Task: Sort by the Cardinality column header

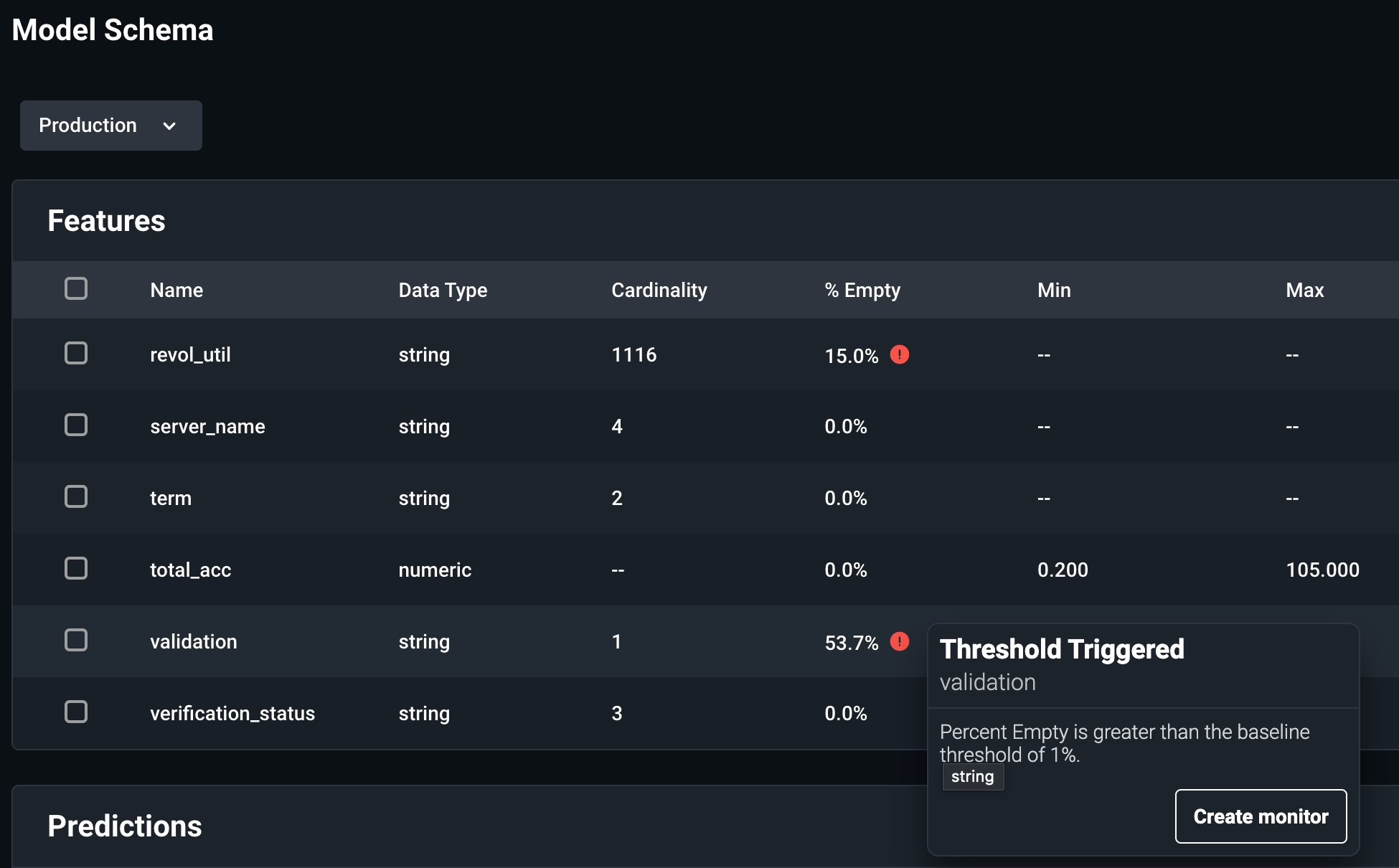Action: 659,290
